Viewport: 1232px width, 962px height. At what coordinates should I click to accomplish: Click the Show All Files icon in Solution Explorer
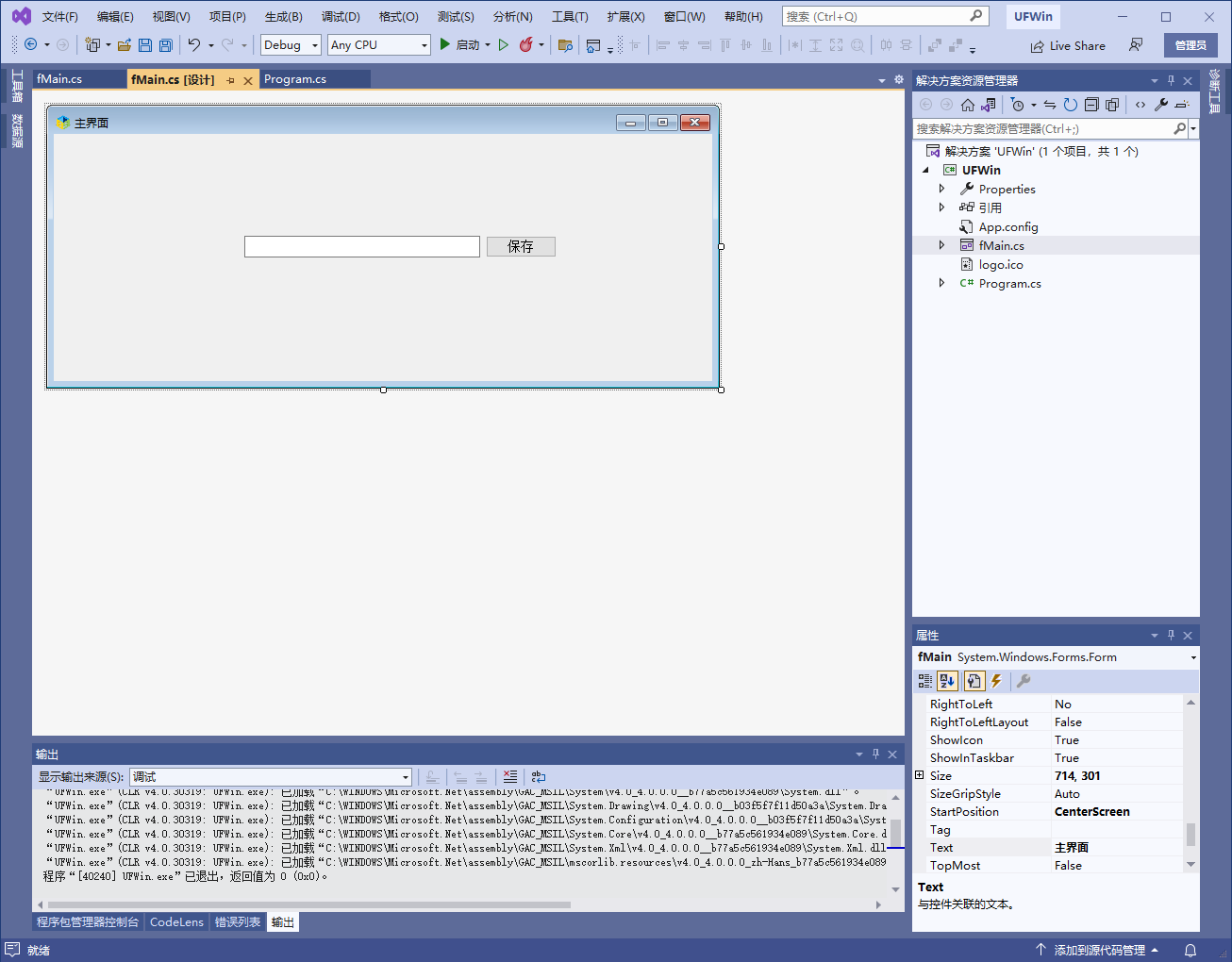coord(1112,105)
